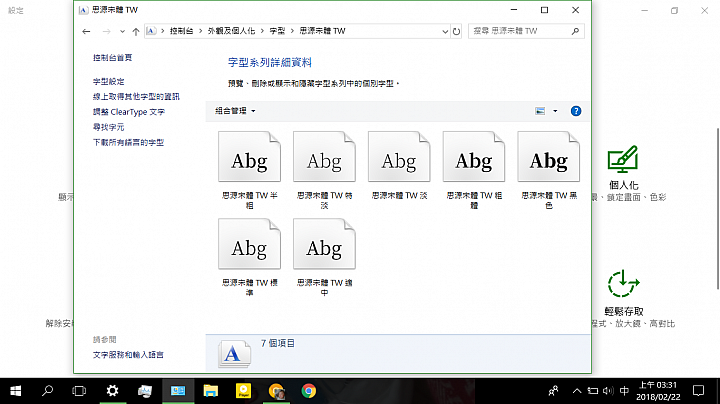Select the 思源宋體 TW 標準 font icon
This screenshot has width=720, height=404.
(249, 244)
